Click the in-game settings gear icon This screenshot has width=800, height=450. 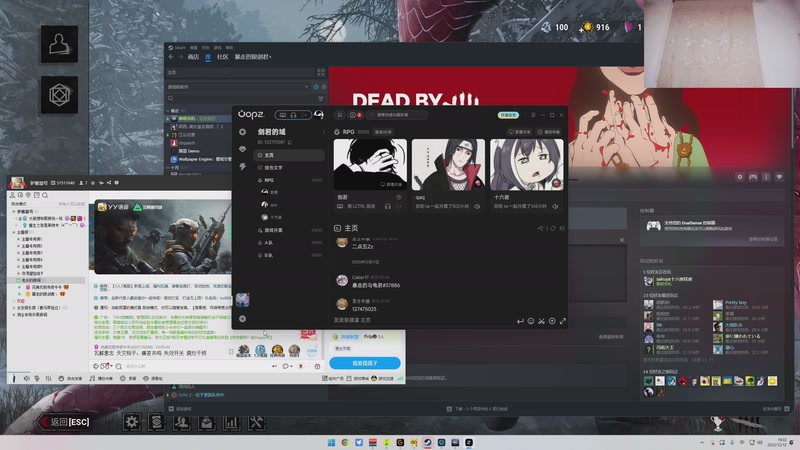coord(132,422)
